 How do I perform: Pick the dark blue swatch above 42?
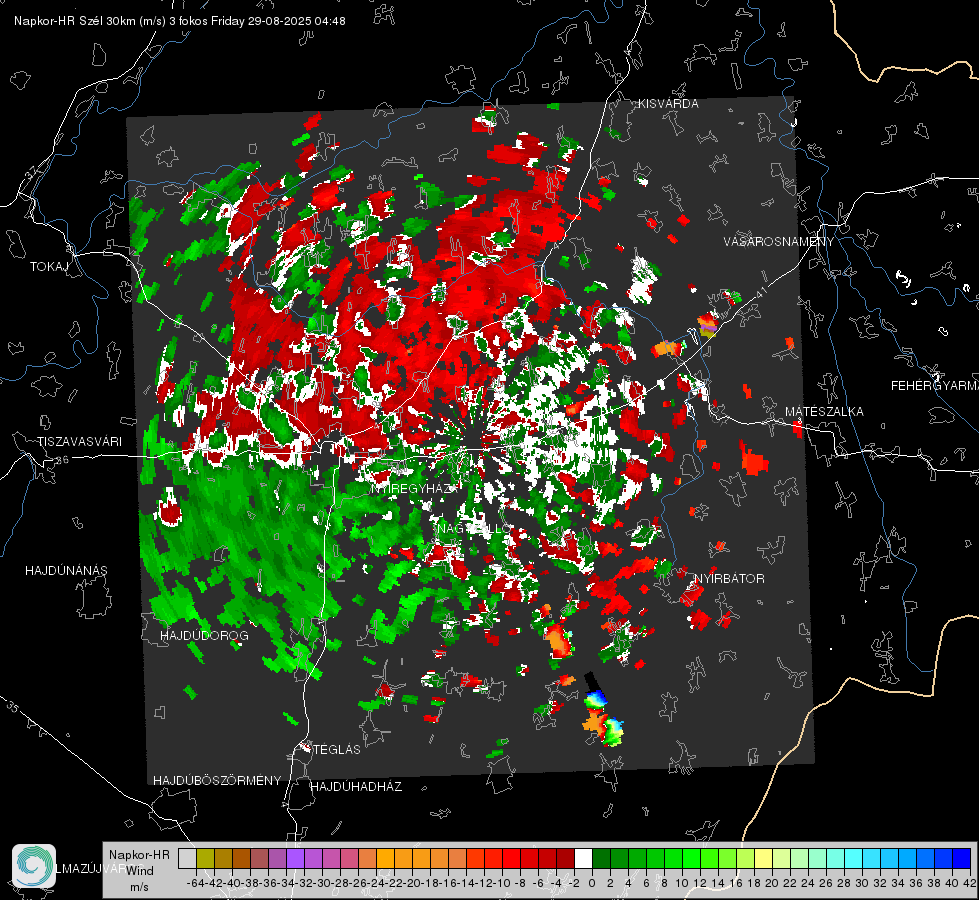[962, 859]
